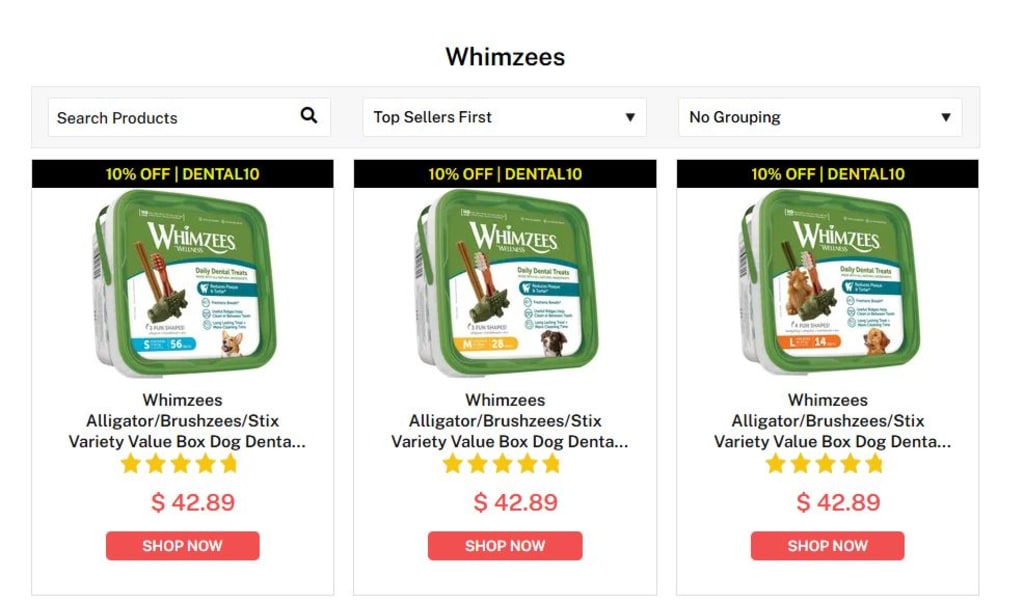The width and height of the screenshot is (1024, 604).
Task: Click the third product's Whimzees Variety Value Box title
Action: [x=831, y=421]
